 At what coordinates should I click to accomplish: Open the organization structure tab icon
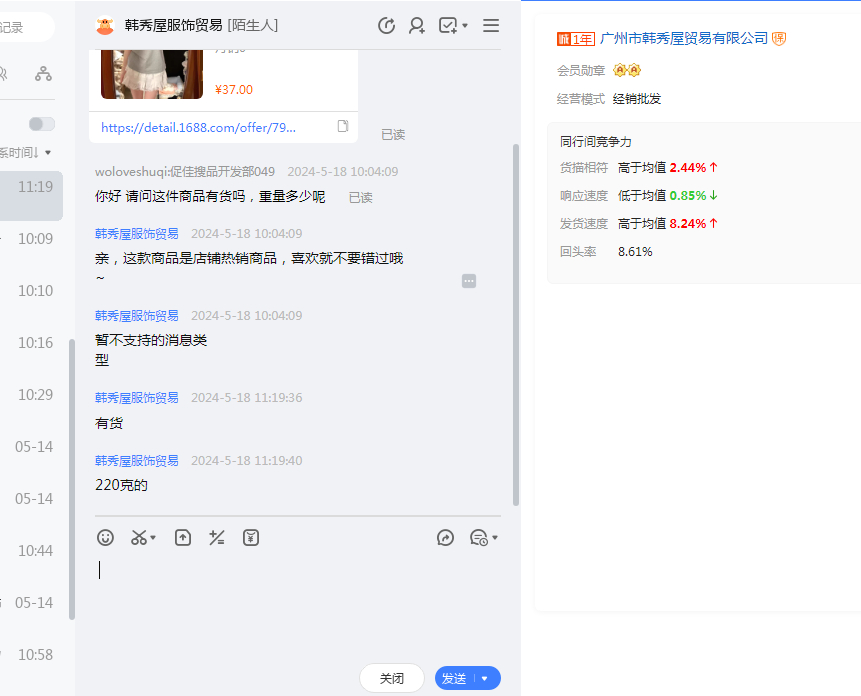(x=43, y=73)
